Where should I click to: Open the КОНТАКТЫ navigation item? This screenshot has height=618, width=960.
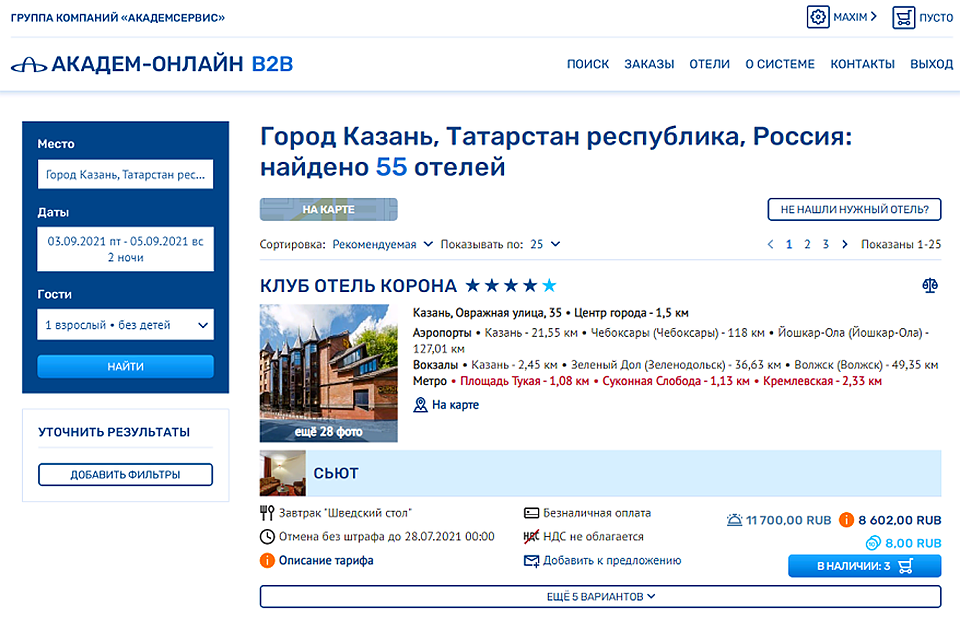point(862,64)
